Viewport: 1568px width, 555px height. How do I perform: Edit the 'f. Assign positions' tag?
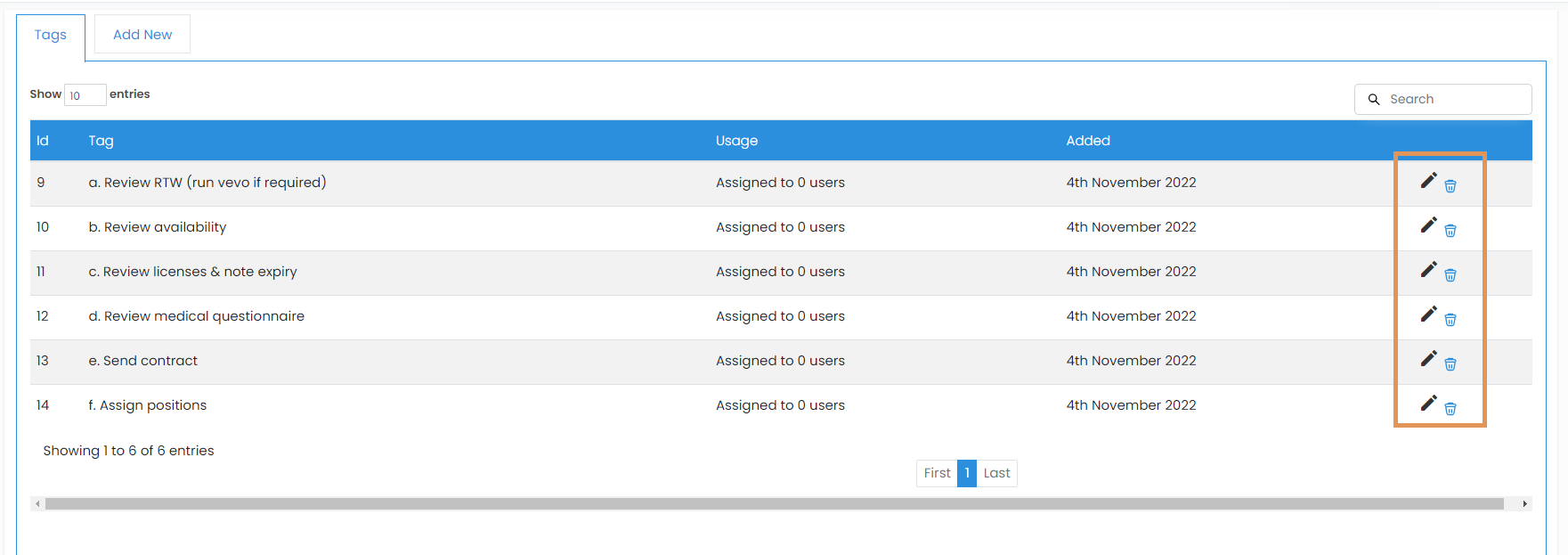click(1428, 404)
